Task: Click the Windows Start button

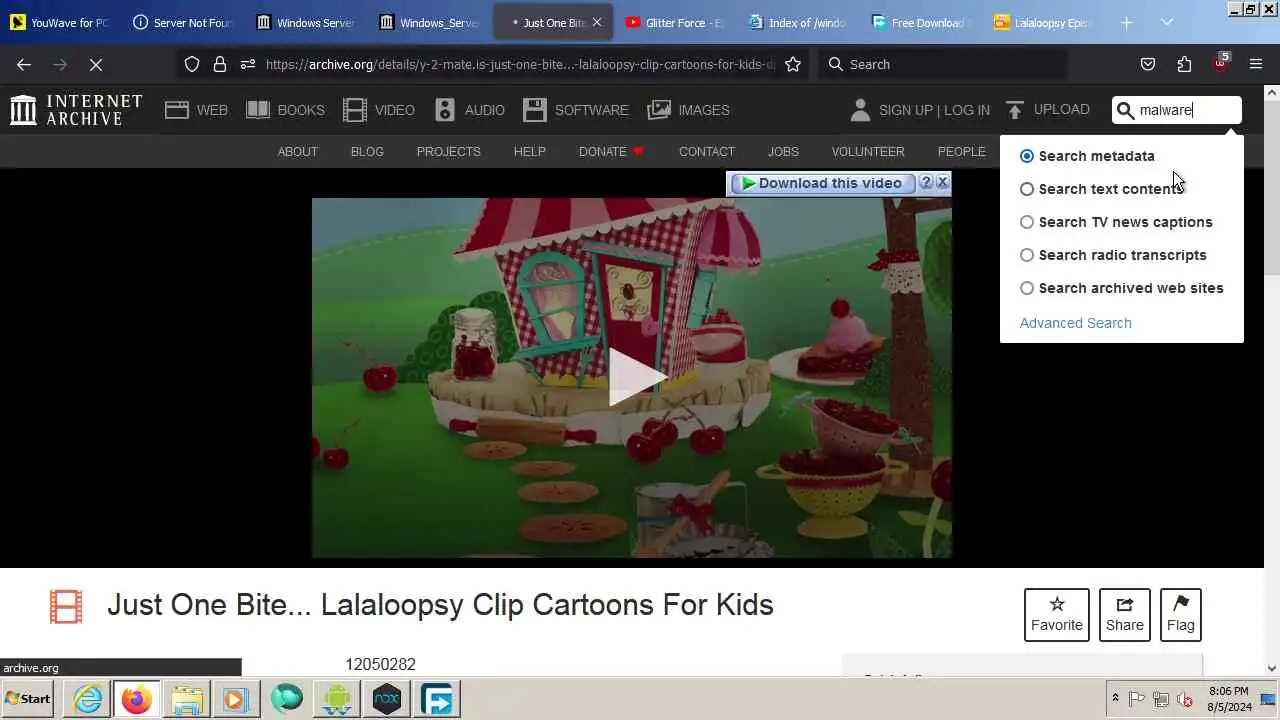Action: click(x=28, y=699)
